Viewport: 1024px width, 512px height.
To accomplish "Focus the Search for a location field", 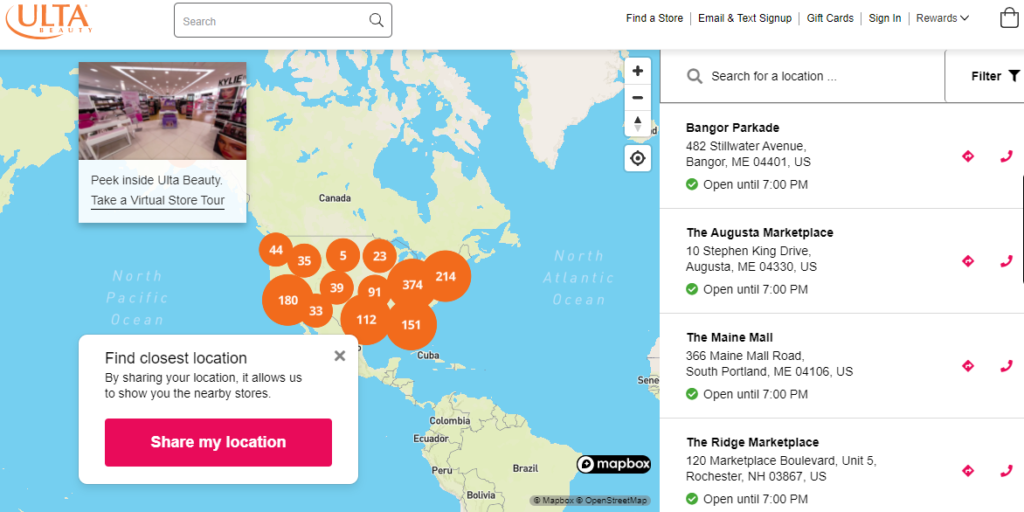I will pyautogui.click(x=802, y=76).
